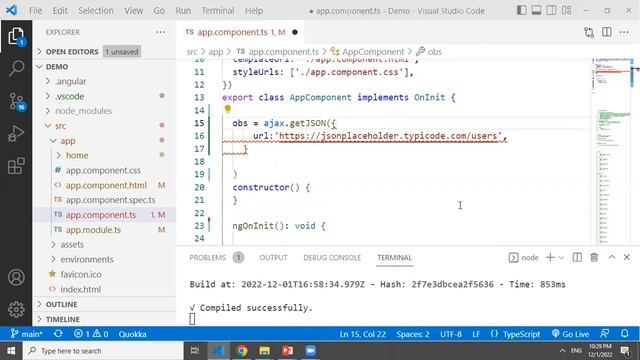
Task: Add a new terminal with plus icon
Action: (550, 257)
